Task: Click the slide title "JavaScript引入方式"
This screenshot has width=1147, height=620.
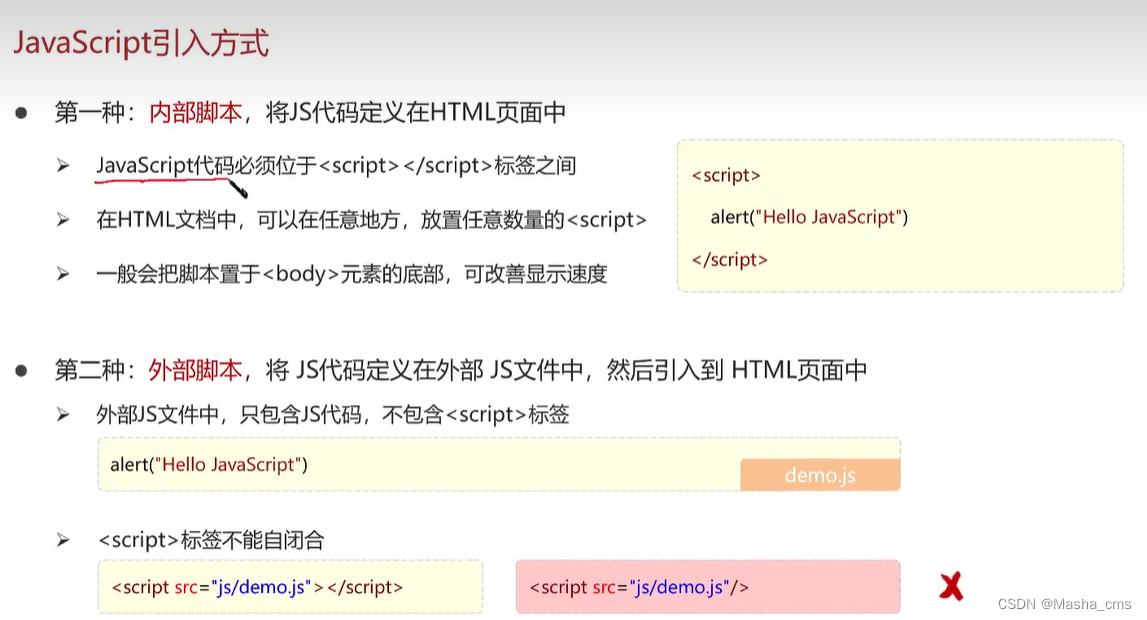Action: pyautogui.click(x=141, y=42)
